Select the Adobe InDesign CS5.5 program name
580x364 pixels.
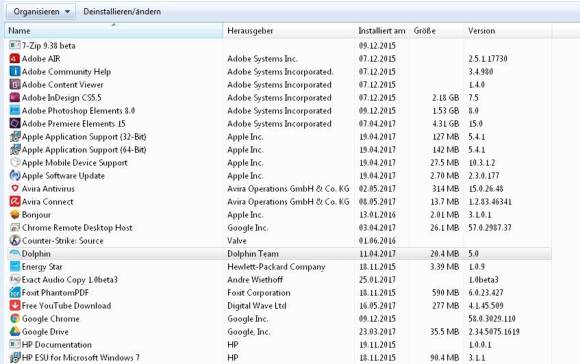[x=61, y=98]
